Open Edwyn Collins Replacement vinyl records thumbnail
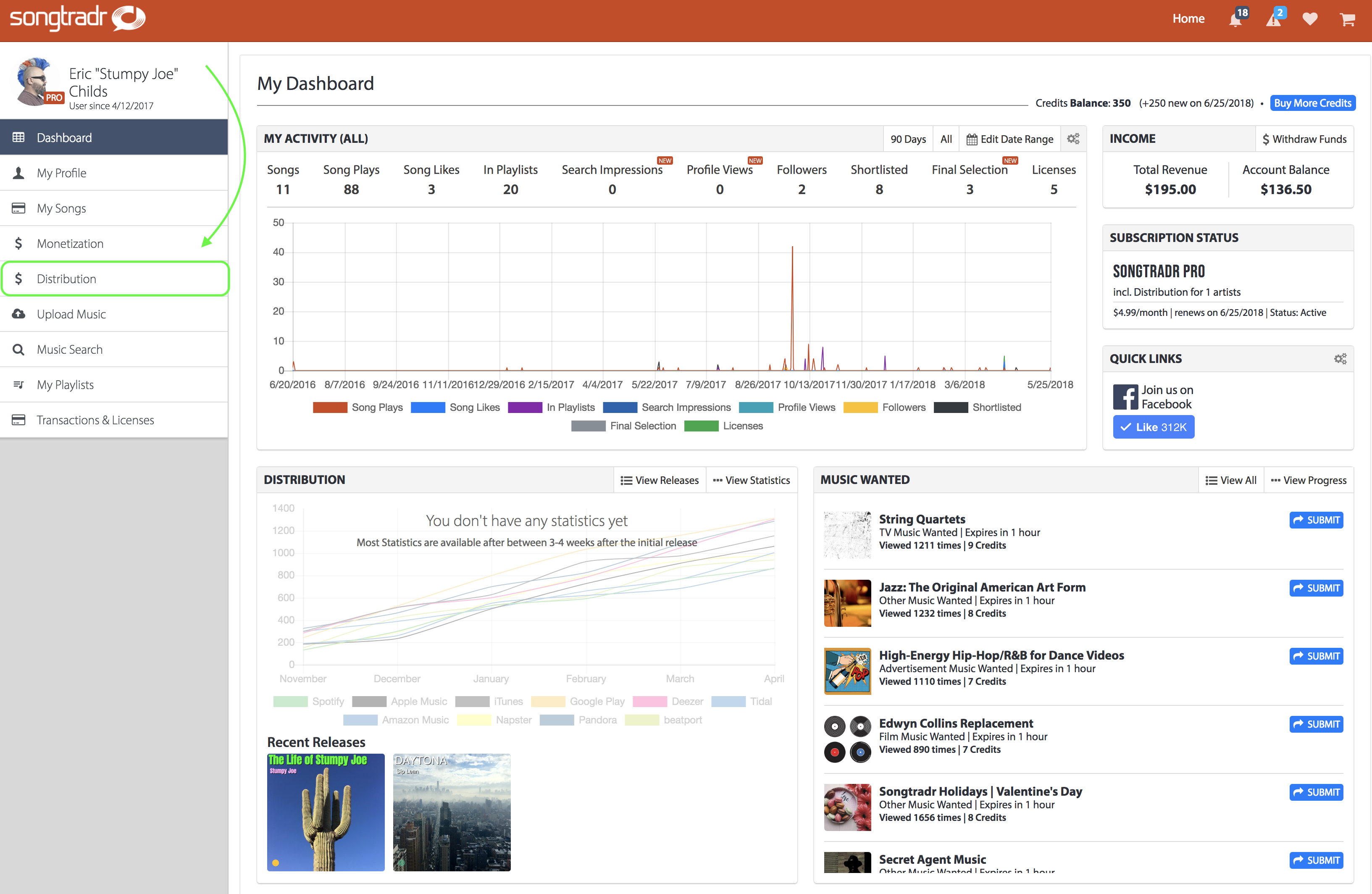This screenshot has width=1372, height=894. [847, 739]
